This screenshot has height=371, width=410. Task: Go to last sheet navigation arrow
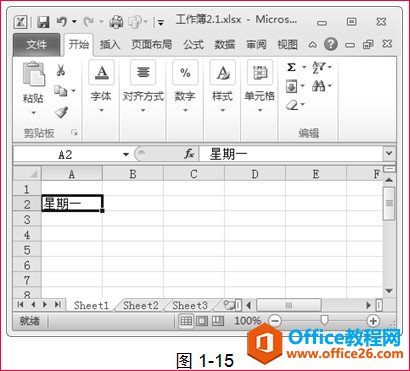coord(58,304)
